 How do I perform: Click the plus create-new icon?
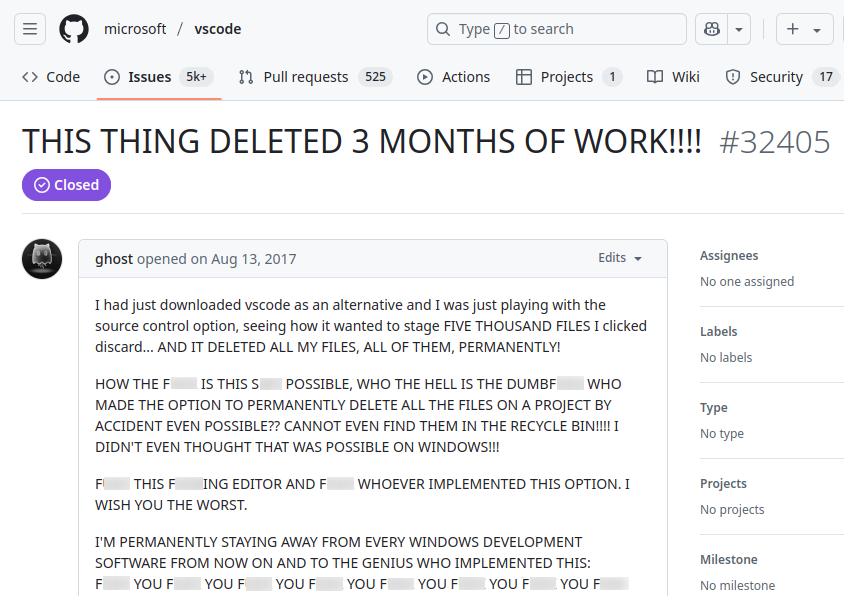pos(793,29)
